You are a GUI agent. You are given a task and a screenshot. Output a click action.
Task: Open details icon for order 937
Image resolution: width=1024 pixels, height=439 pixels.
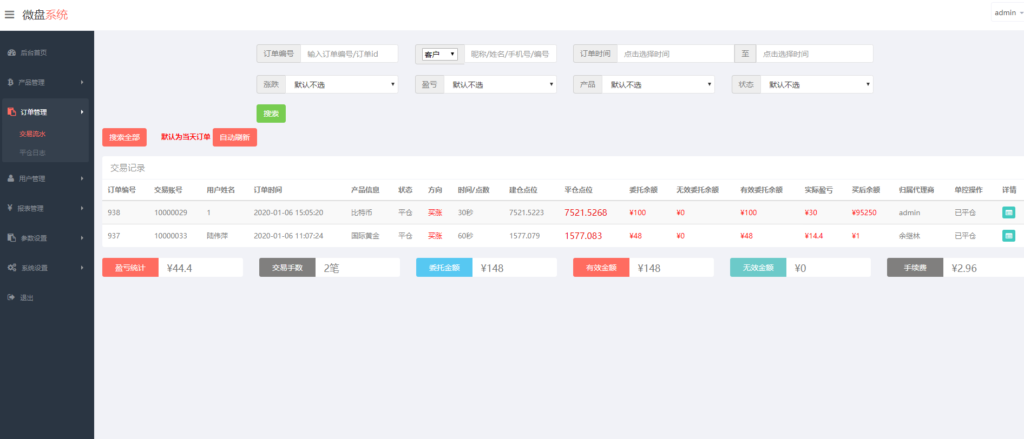point(1008,235)
